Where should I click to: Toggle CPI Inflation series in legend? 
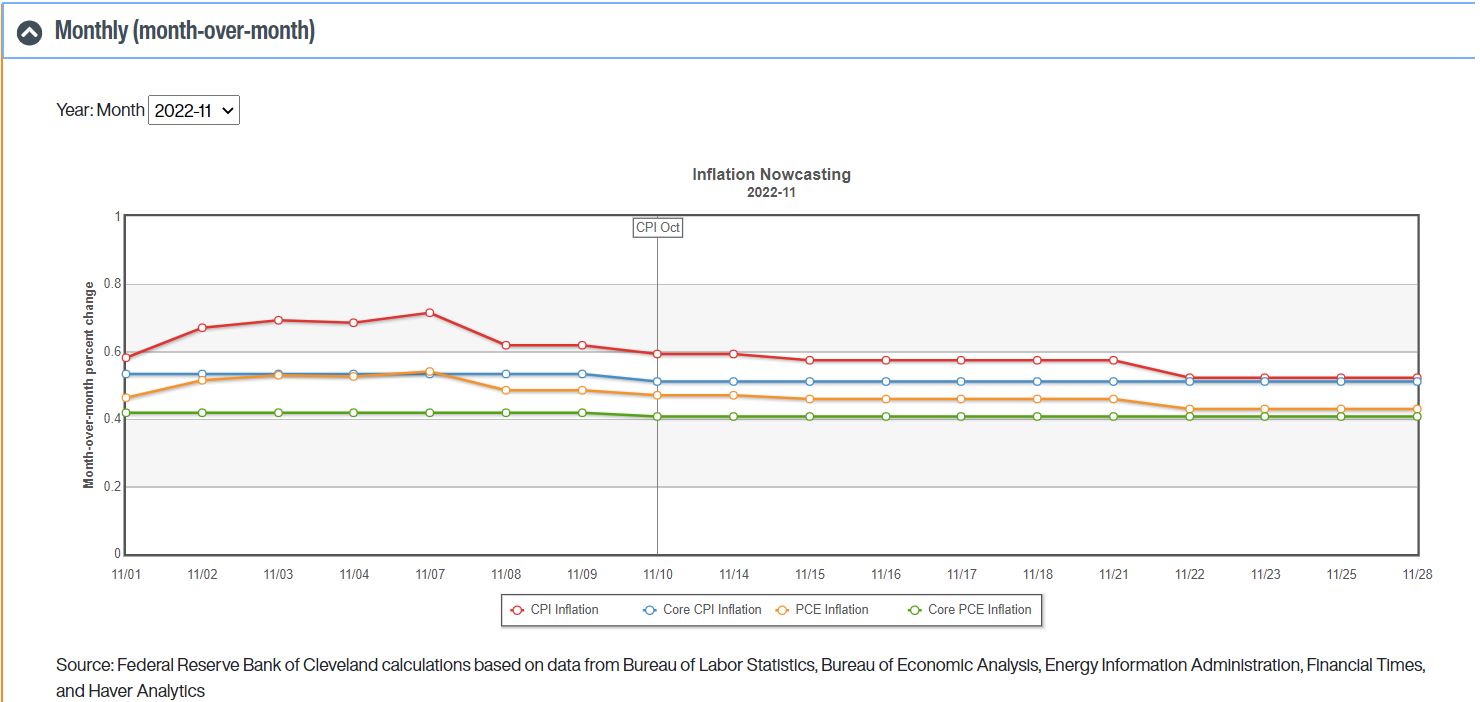tap(564, 609)
